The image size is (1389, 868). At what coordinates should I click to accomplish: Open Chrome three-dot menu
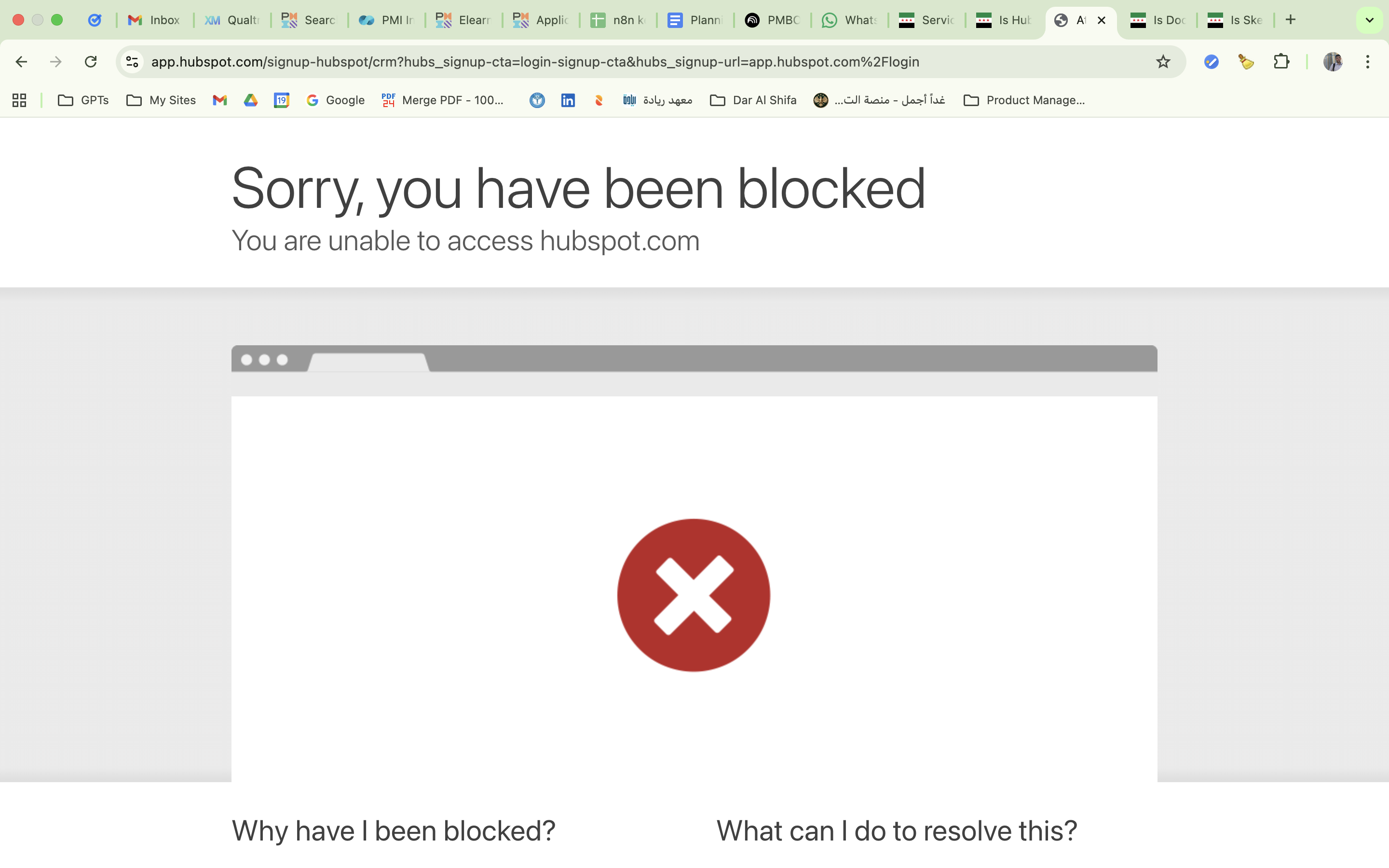(1368, 61)
